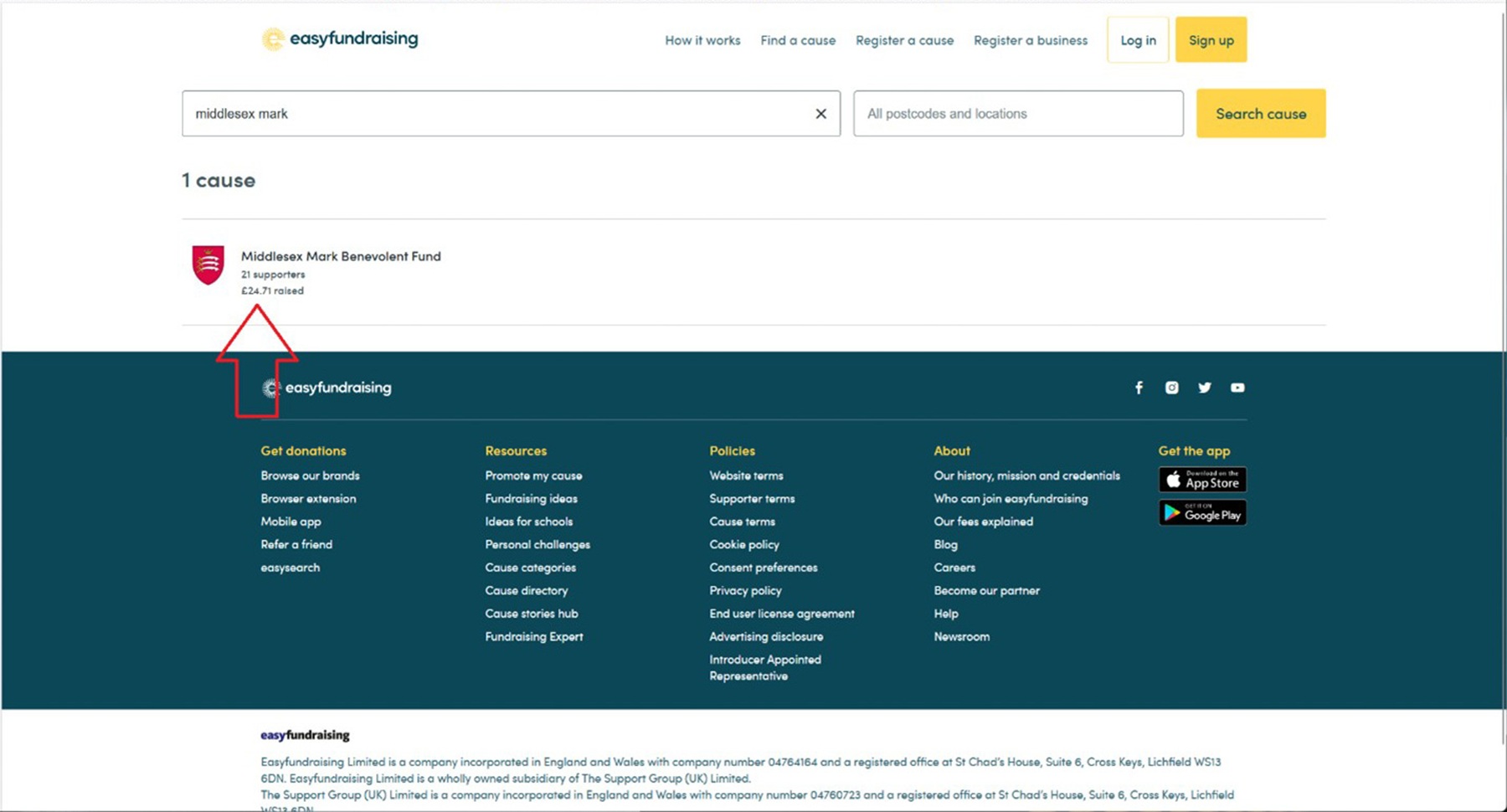The image size is (1507, 812).
Task: Click the footer easyfundraising logo
Action: [327, 388]
